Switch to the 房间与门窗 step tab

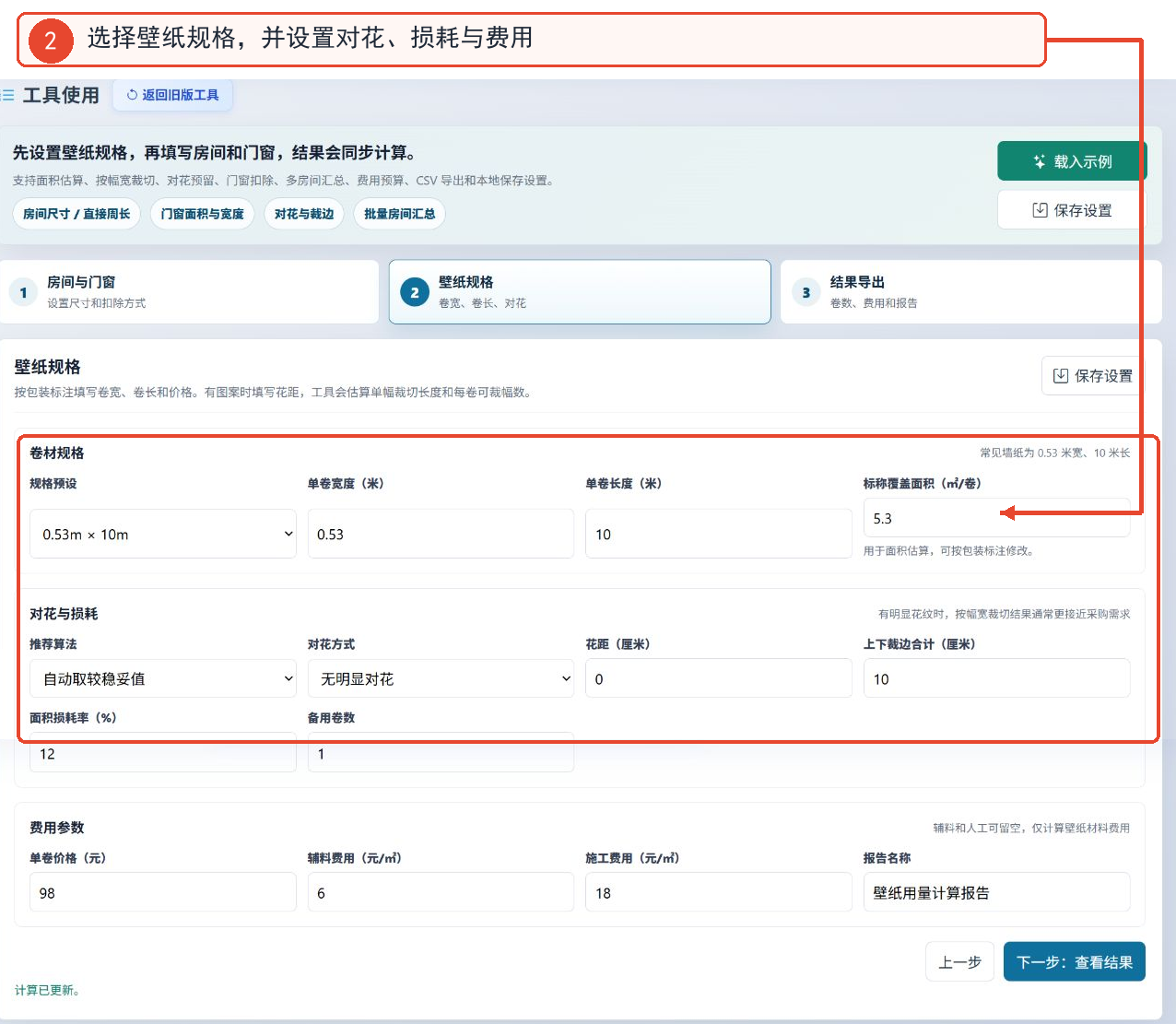coord(189,292)
